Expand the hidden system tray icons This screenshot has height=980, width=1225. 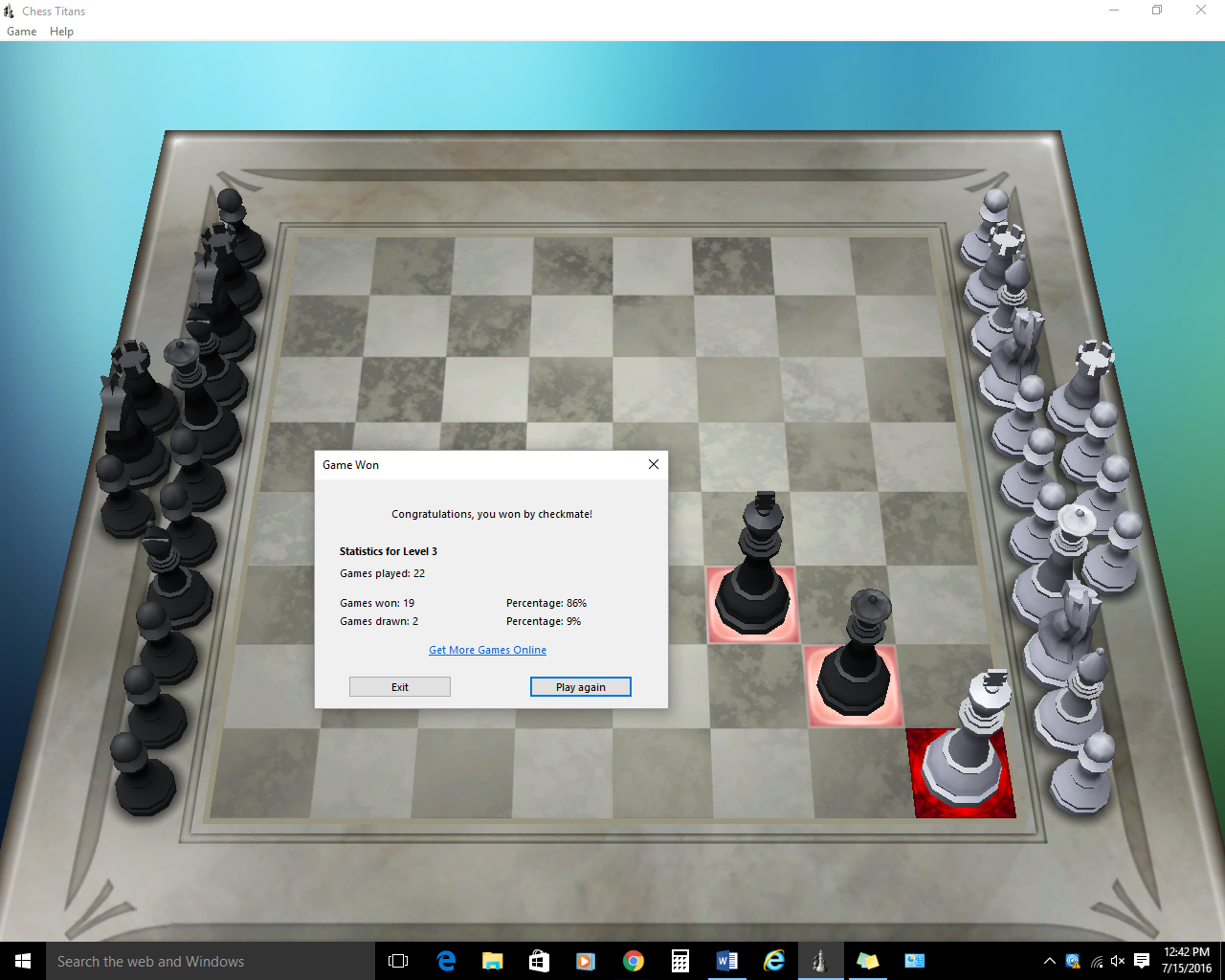tap(1050, 961)
